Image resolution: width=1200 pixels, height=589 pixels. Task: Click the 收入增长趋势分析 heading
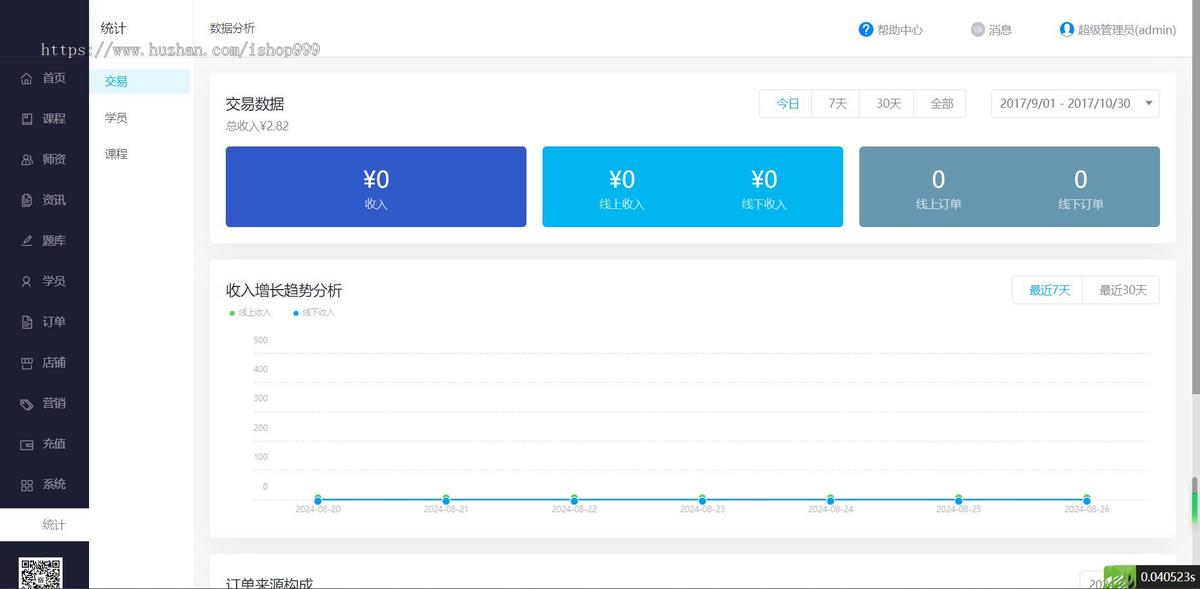(284, 290)
